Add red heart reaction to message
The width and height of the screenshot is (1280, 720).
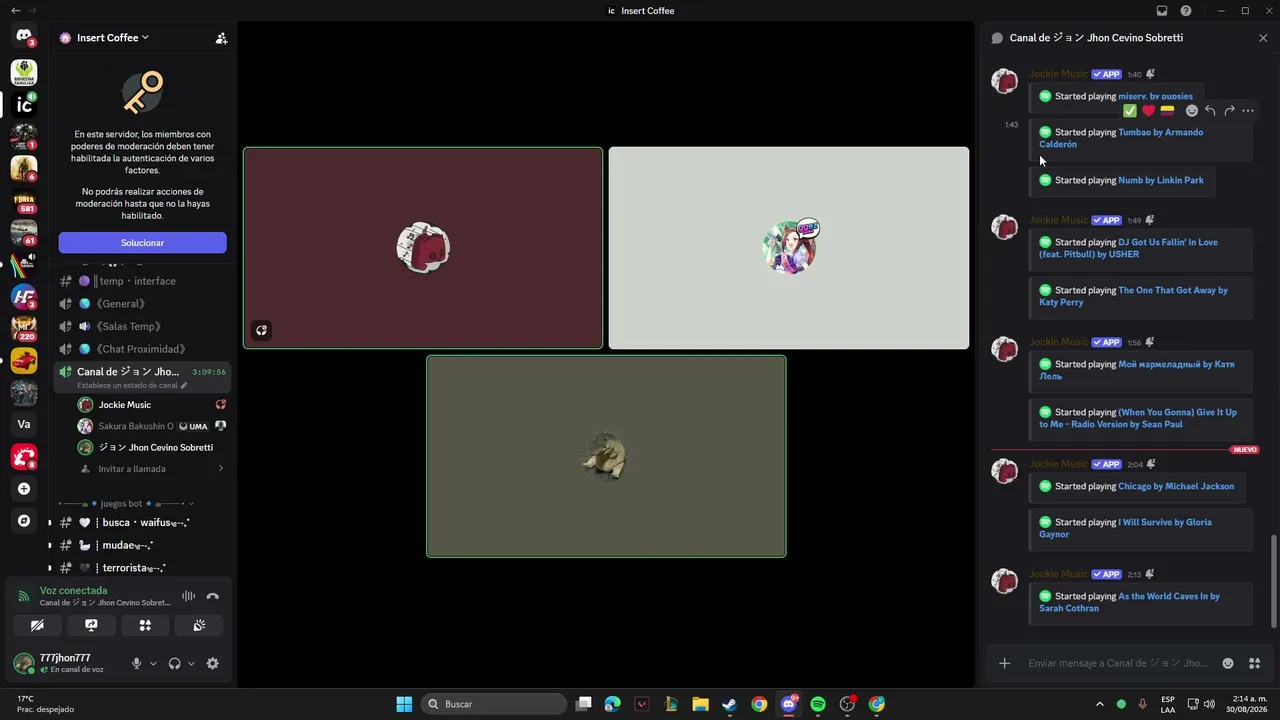(1148, 111)
